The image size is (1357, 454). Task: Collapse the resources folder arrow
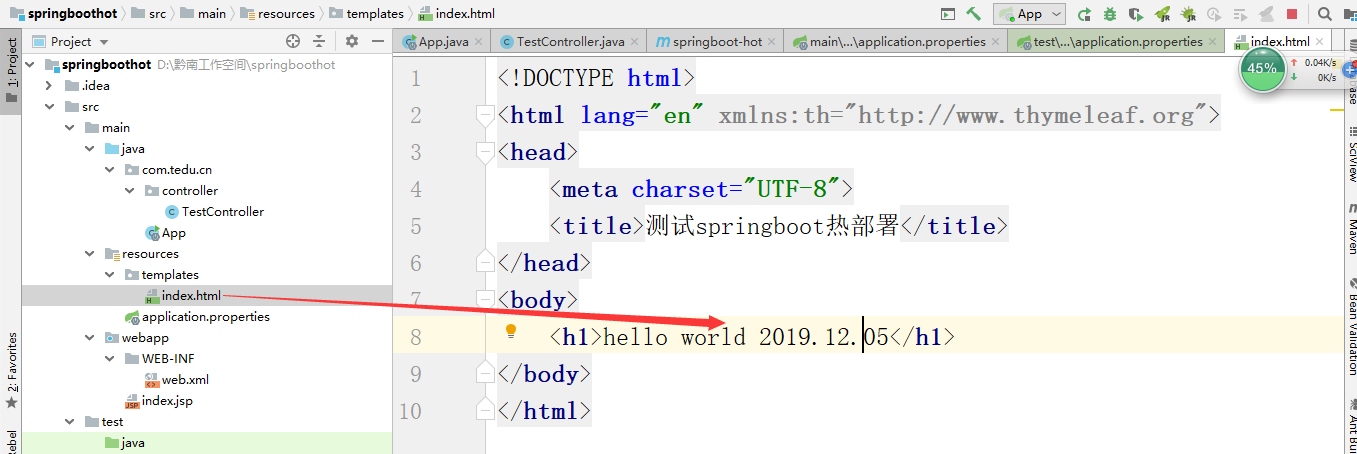(x=89, y=253)
